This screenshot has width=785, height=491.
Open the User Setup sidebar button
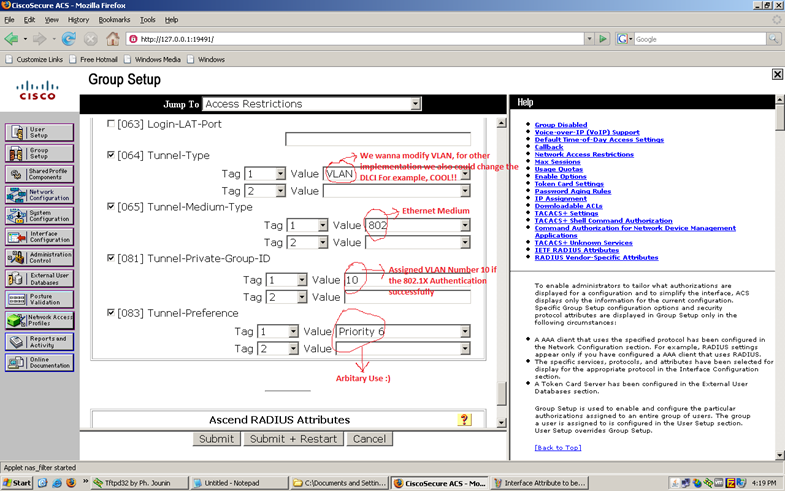point(40,132)
